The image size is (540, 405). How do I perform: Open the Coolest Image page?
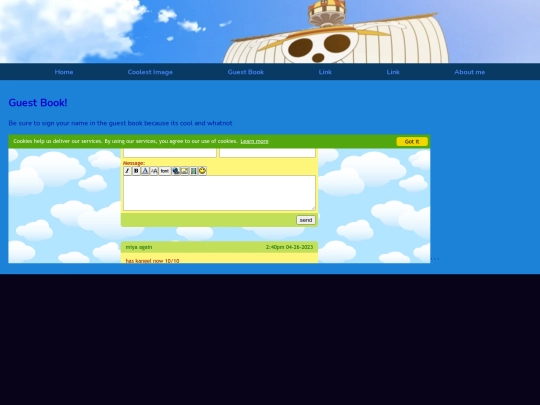click(150, 72)
